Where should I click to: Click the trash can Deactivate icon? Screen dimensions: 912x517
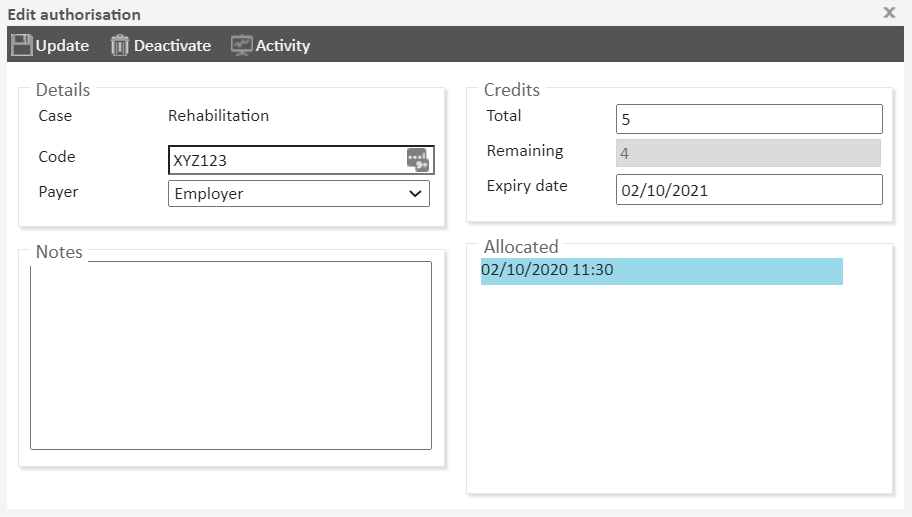(120, 45)
